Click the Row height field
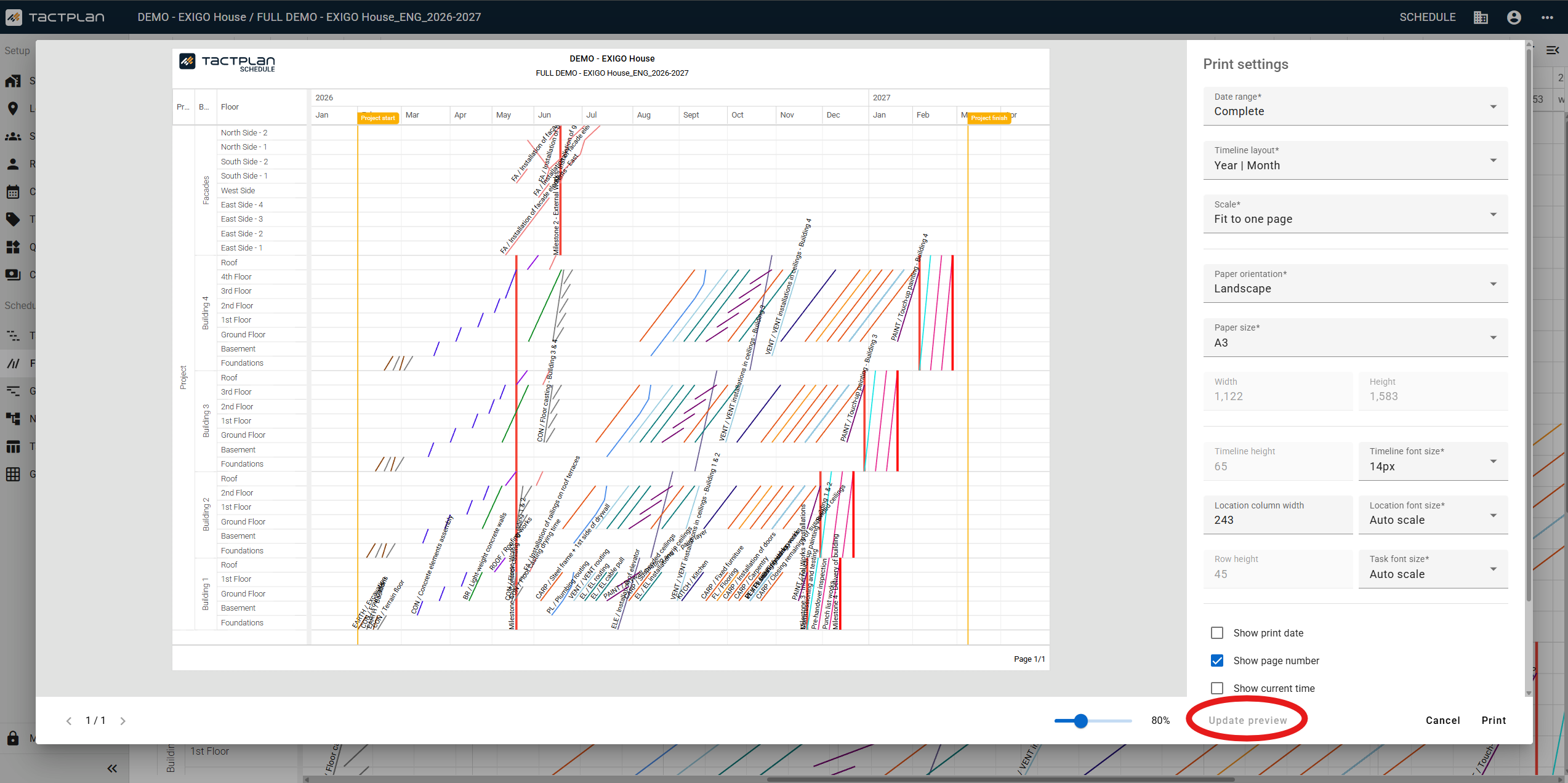Screen dimensions: 1568x783 1278,569
